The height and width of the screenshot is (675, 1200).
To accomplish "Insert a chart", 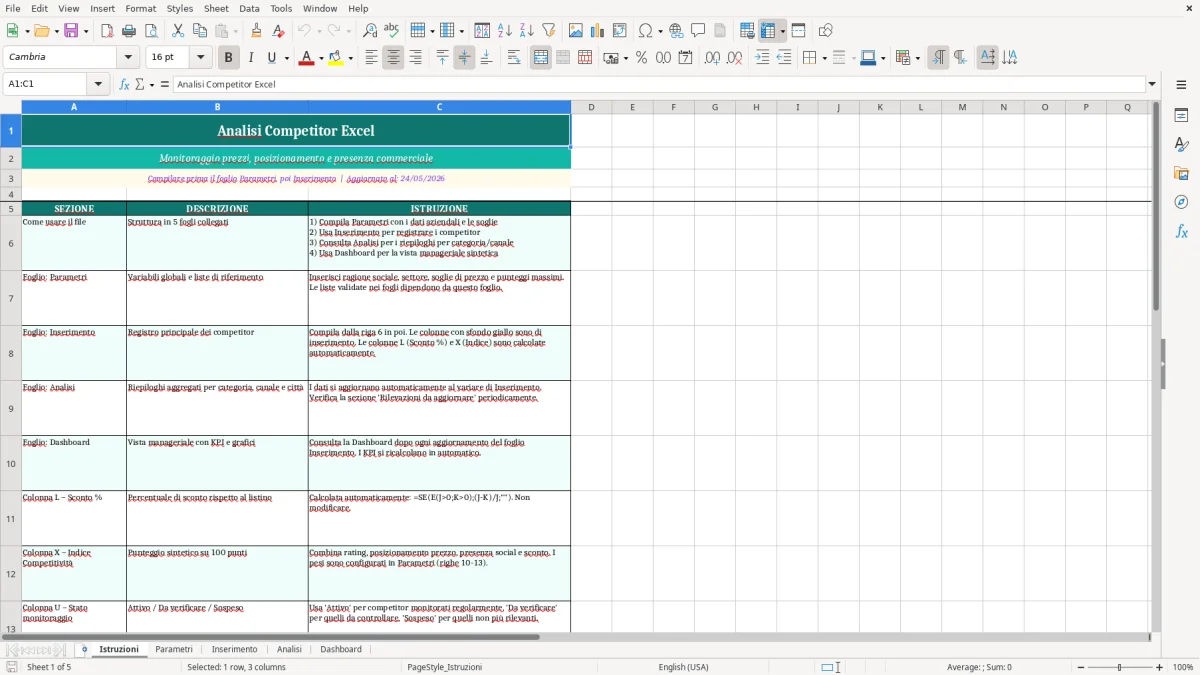I will click(x=598, y=31).
